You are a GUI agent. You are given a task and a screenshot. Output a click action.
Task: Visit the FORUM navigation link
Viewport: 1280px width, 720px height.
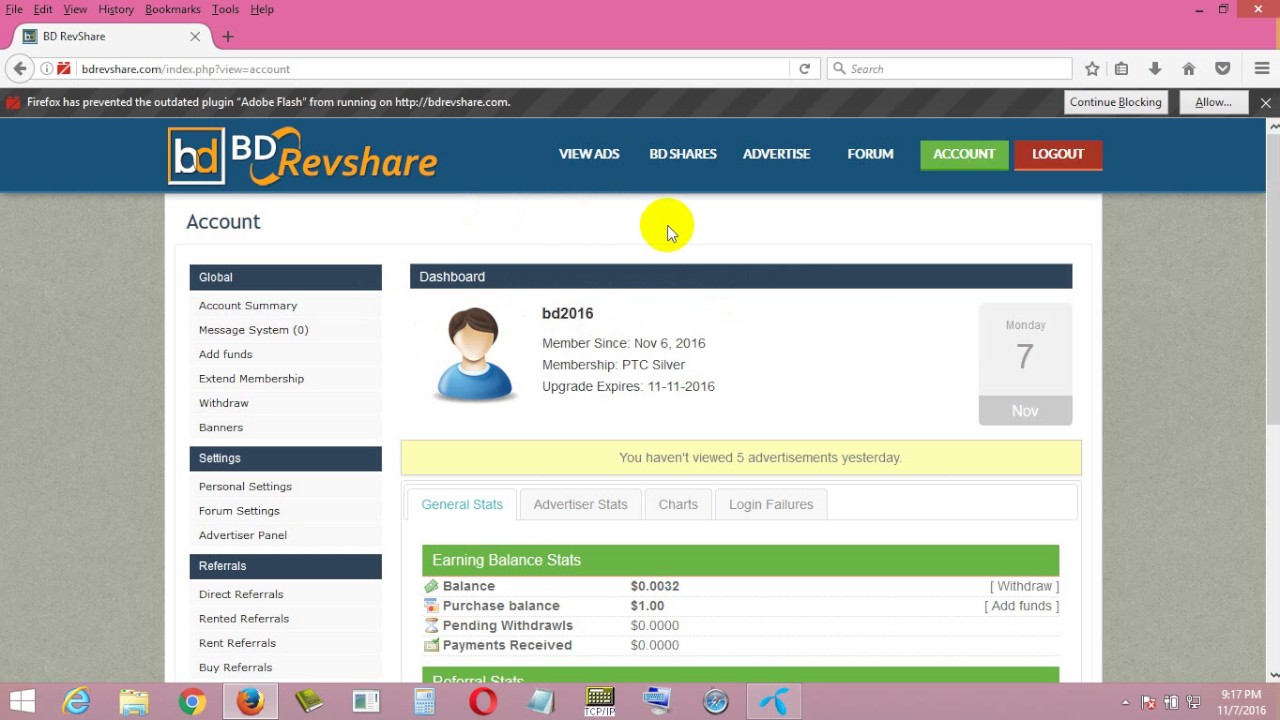pos(870,154)
